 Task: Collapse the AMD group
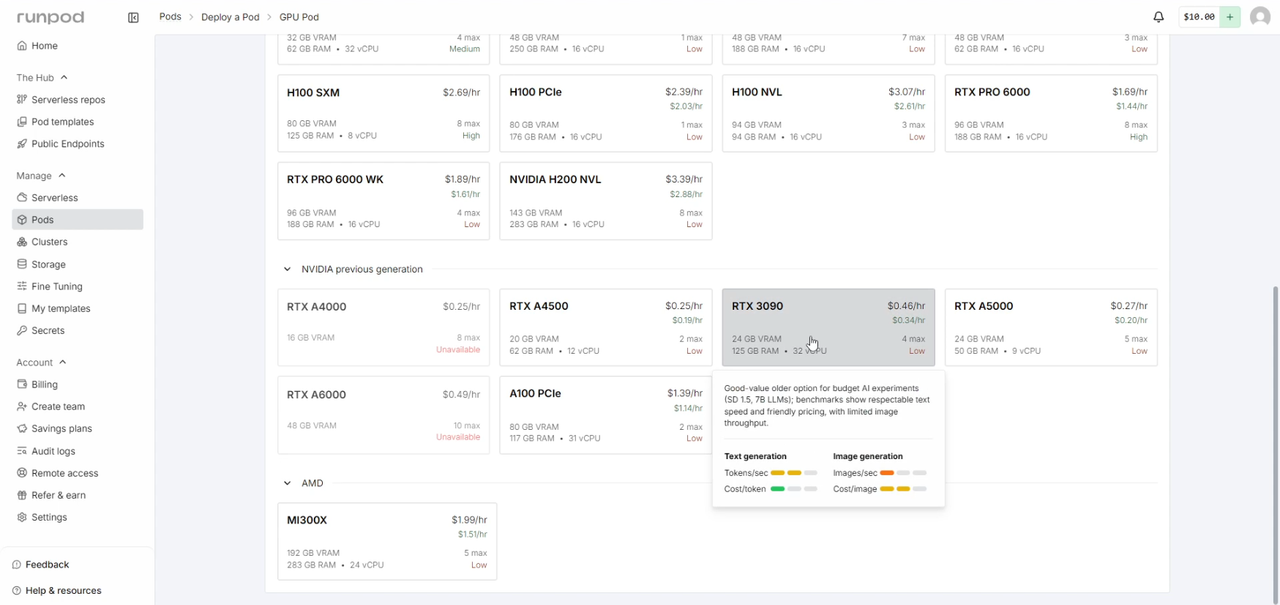tap(287, 484)
